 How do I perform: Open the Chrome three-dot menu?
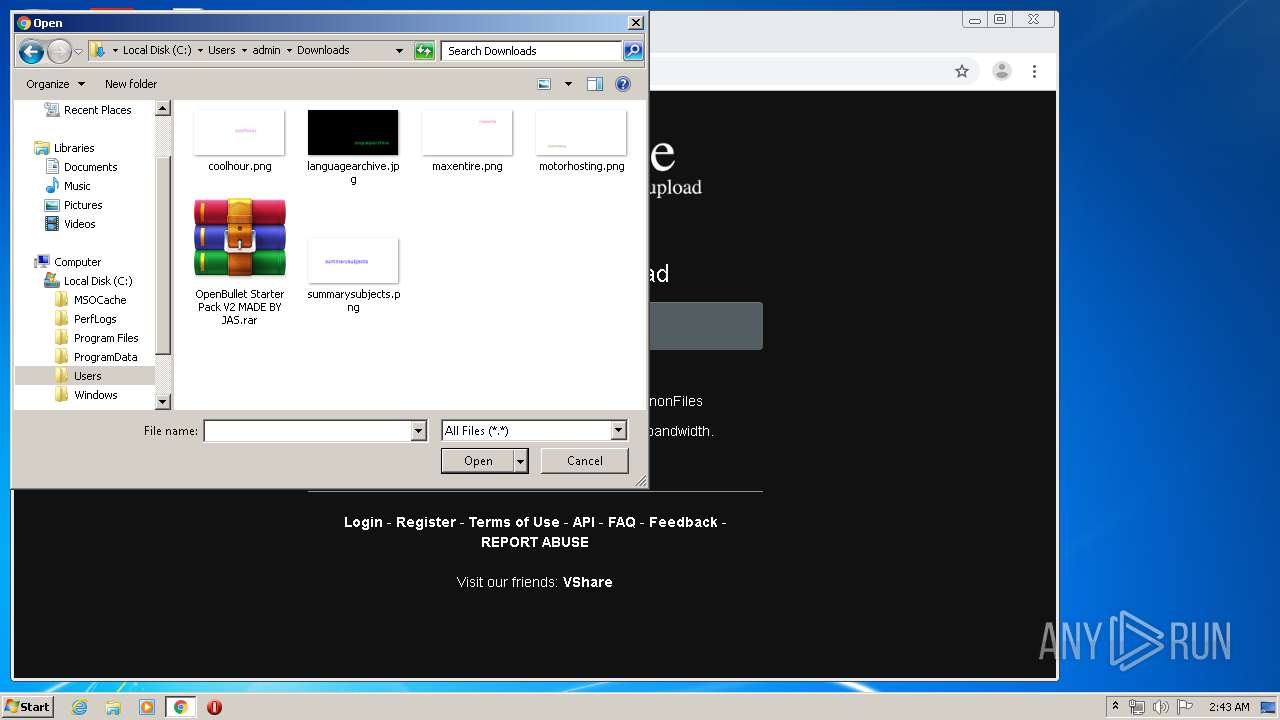point(1034,71)
